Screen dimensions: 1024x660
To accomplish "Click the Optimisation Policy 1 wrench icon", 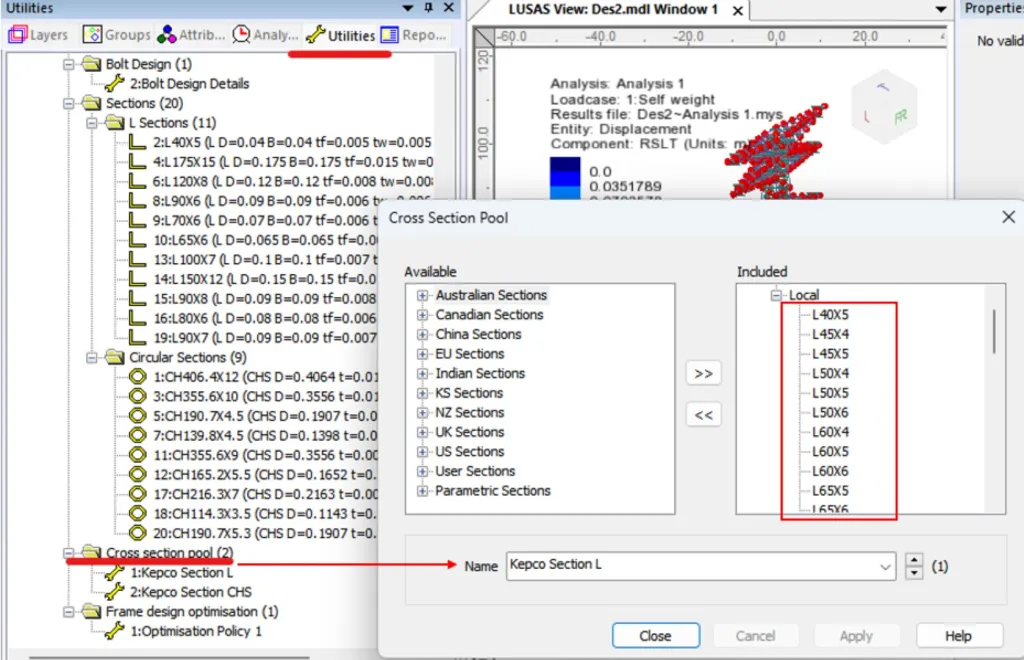I will [x=115, y=631].
